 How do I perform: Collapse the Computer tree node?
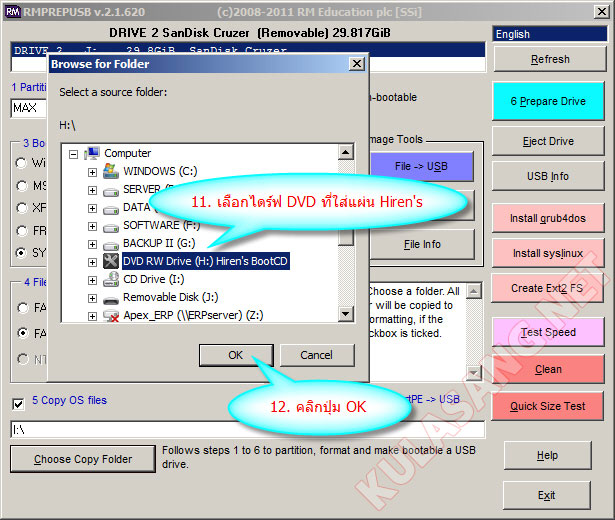pos(73,154)
